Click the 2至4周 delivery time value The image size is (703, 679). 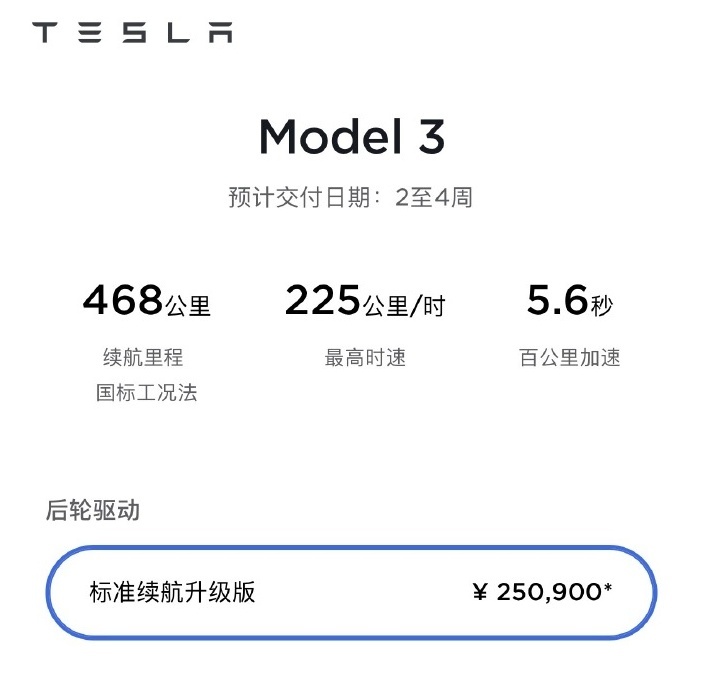click(434, 197)
